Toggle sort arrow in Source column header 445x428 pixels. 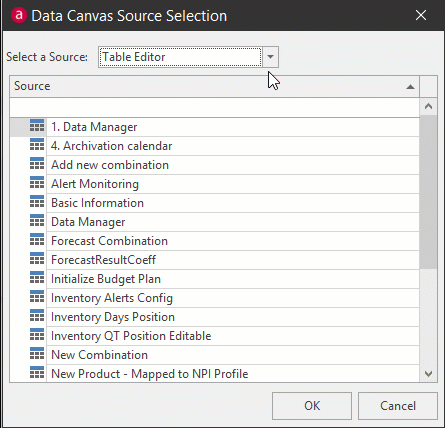click(x=410, y=87)
